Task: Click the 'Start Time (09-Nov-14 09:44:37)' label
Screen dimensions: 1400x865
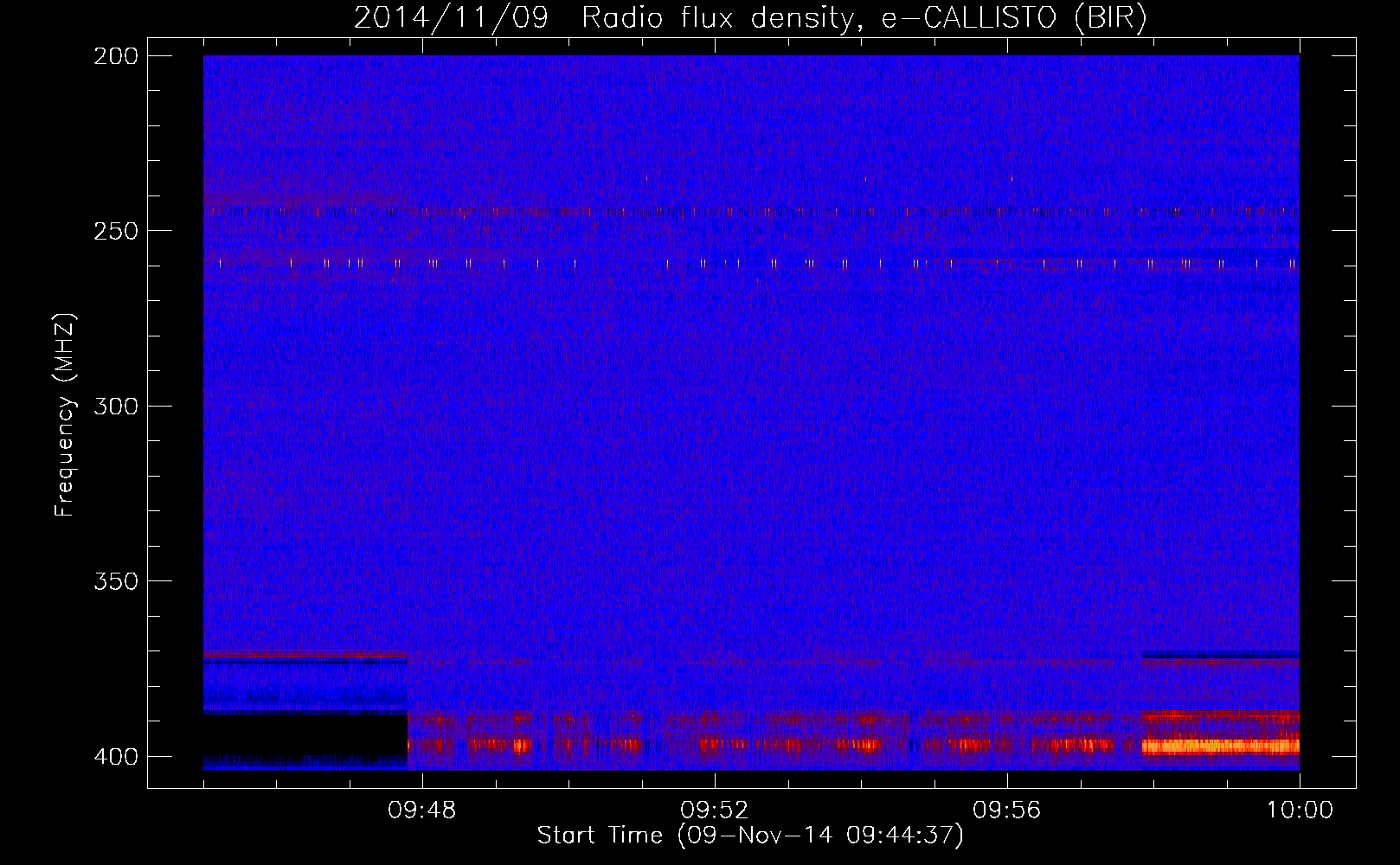Action: click(x=750, y=836)
